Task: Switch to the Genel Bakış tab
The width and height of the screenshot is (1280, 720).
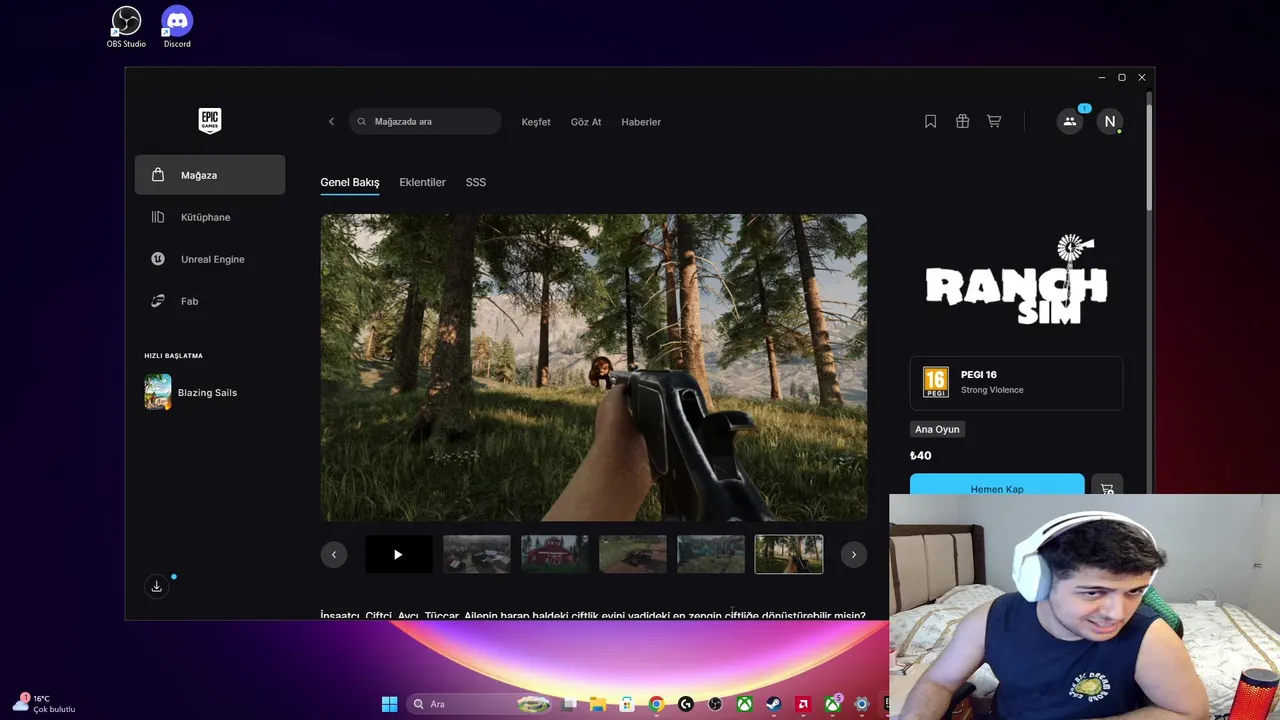Action: tap(350, 182)
